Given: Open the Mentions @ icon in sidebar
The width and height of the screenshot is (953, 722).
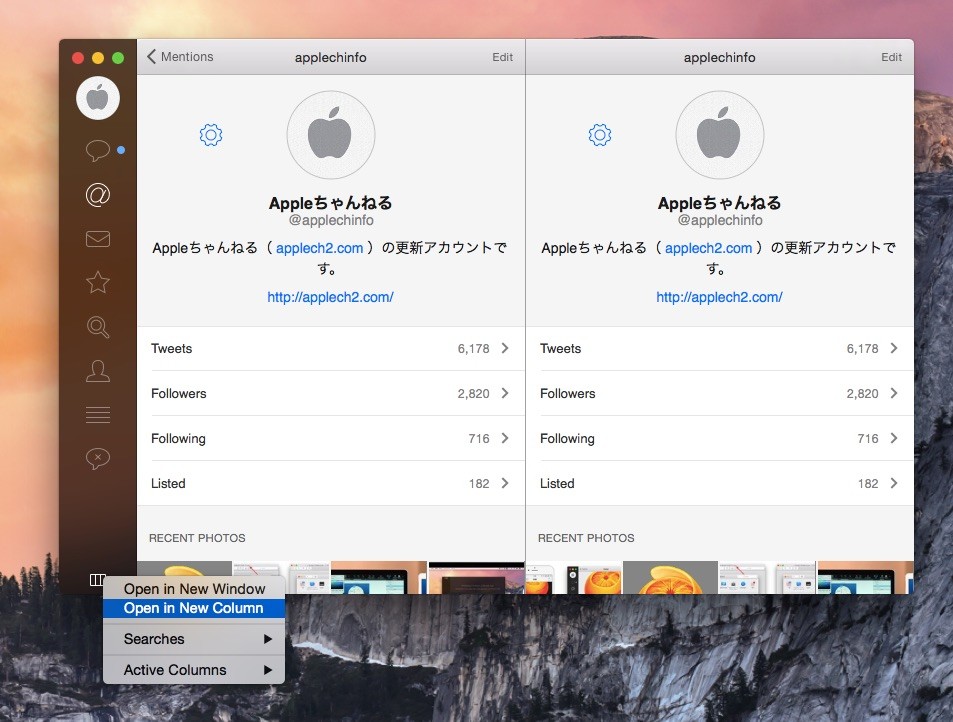Looking at the screenshot, I should (98, 194).
